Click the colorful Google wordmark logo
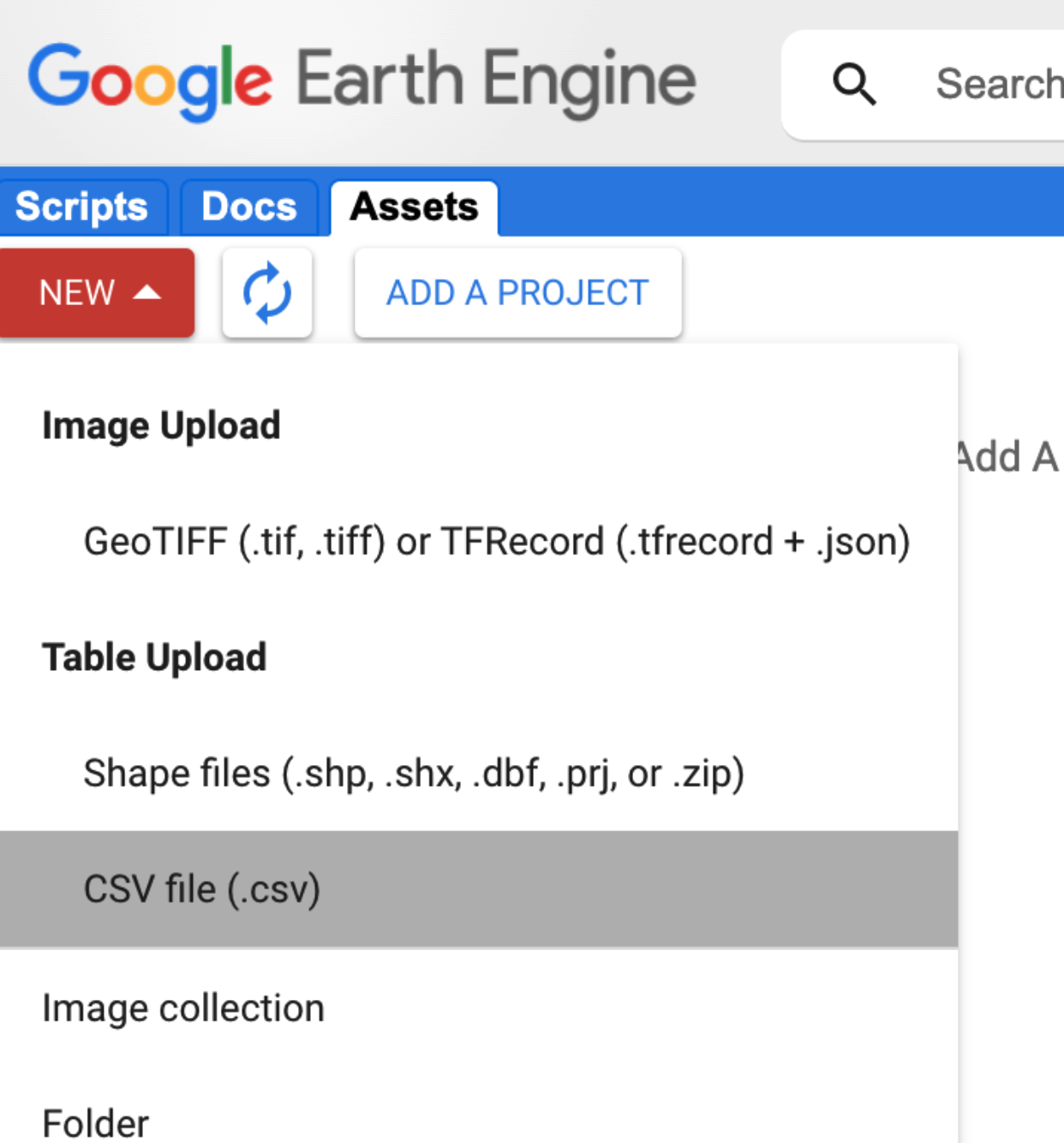This screenshot has height=1143, width=1064. (150, 81)
